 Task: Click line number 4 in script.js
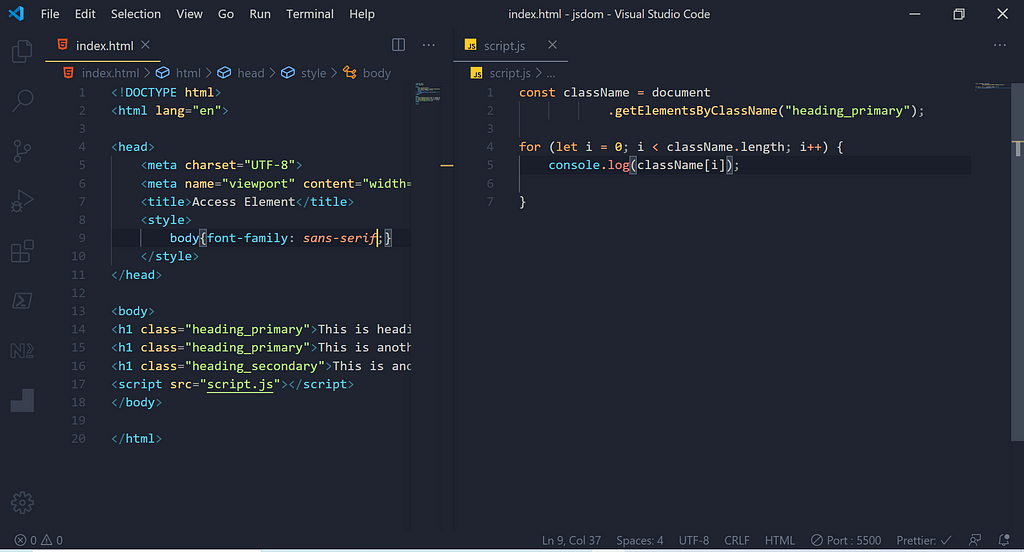[490, 147]
